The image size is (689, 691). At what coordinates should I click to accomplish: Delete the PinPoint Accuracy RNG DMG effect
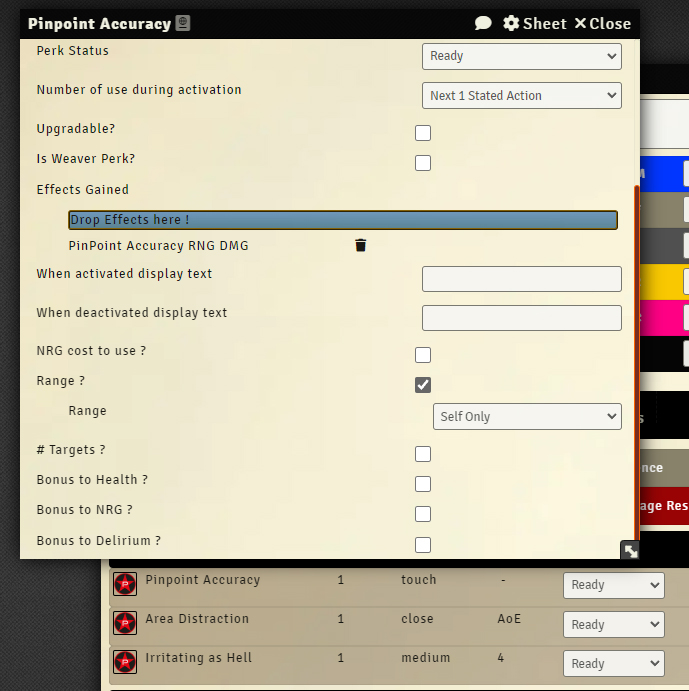pyautogui.click(x=361, y=245)
